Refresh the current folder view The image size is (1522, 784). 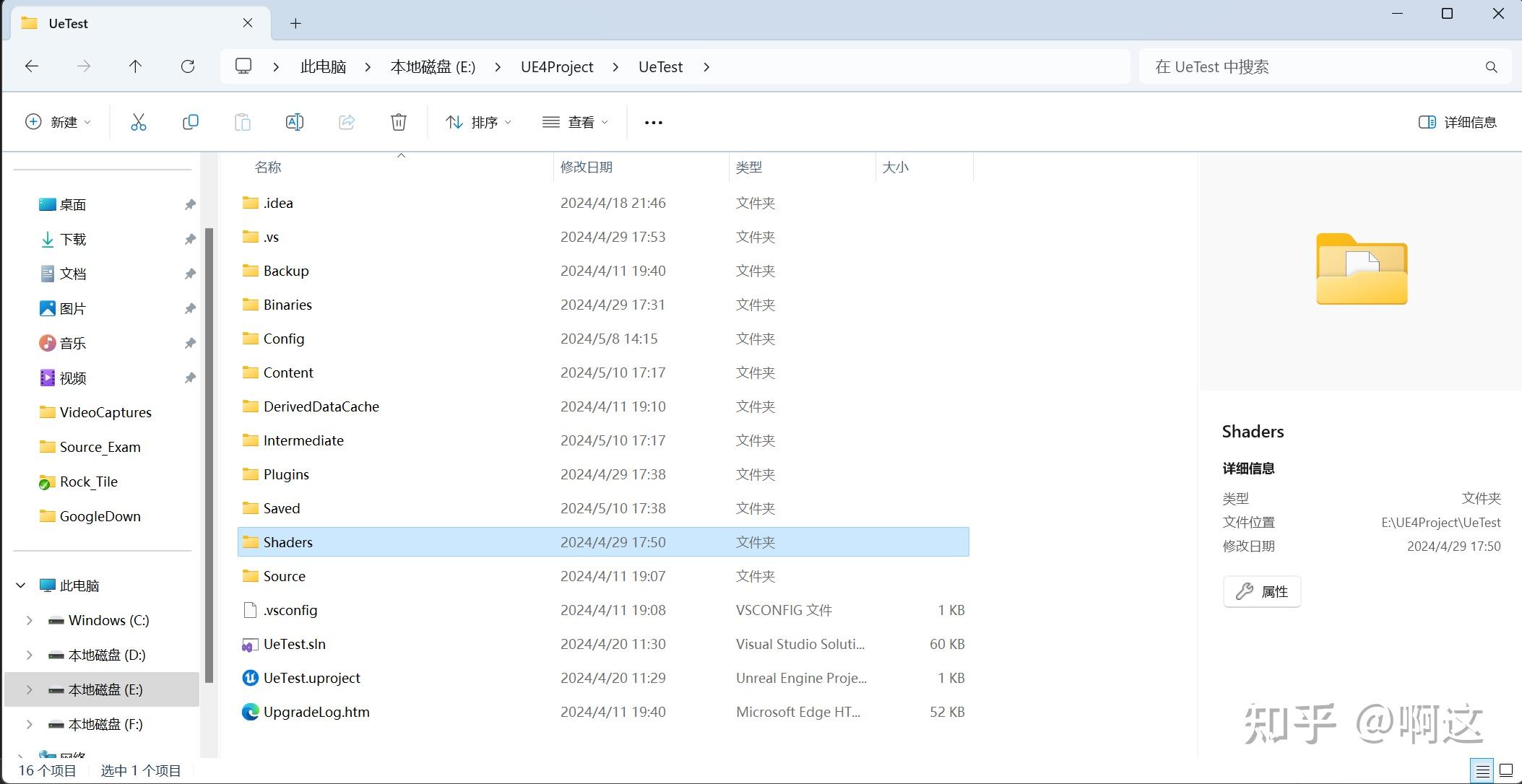click(x=188, y=66)
